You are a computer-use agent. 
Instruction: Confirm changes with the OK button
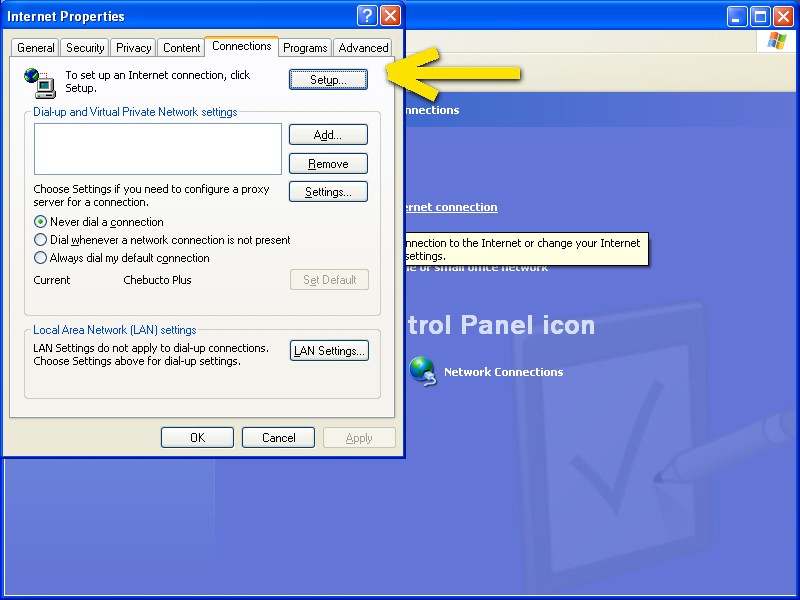(x=197, y=437)
